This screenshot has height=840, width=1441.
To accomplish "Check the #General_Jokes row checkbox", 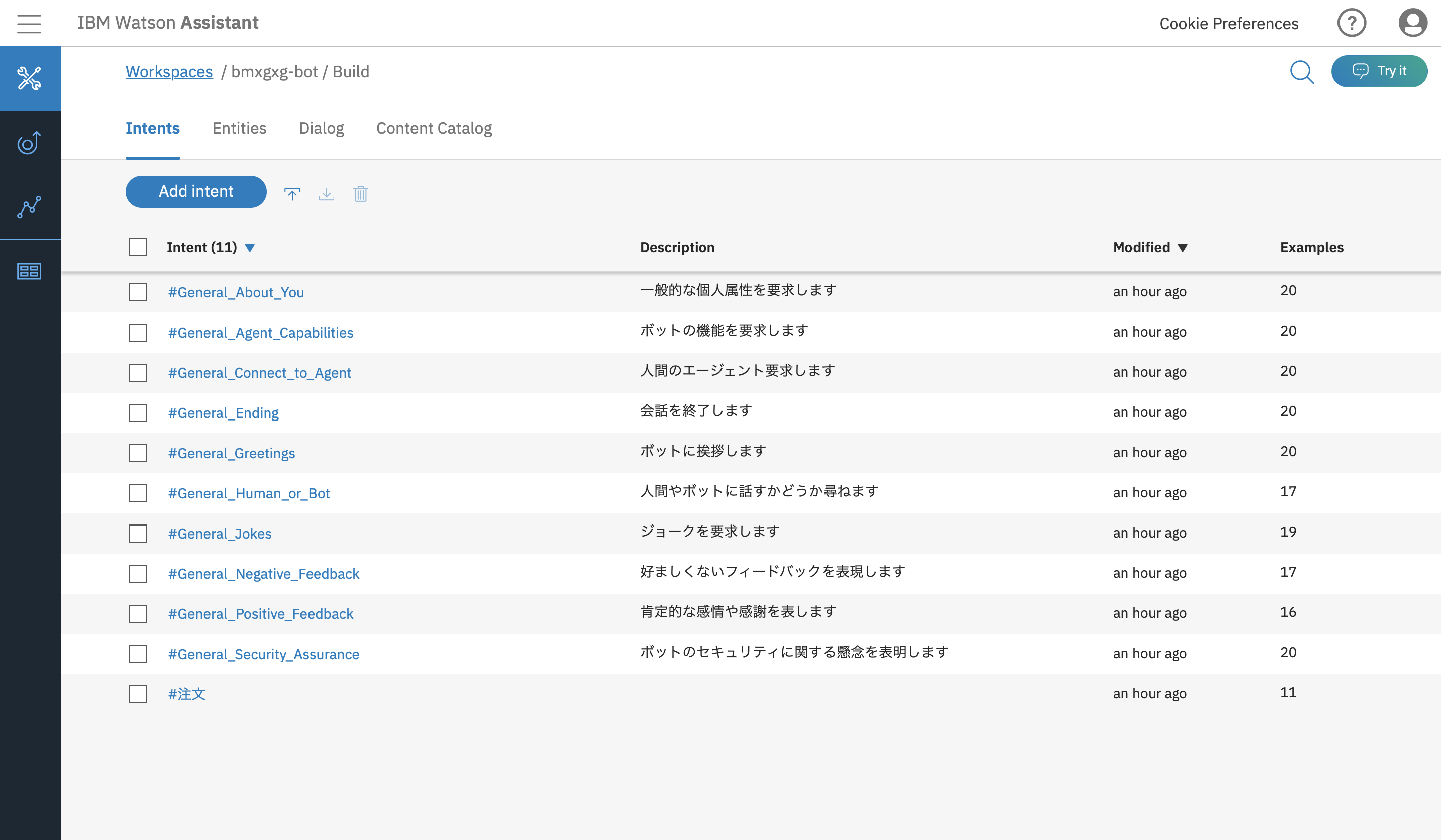I will coord(137,534).
